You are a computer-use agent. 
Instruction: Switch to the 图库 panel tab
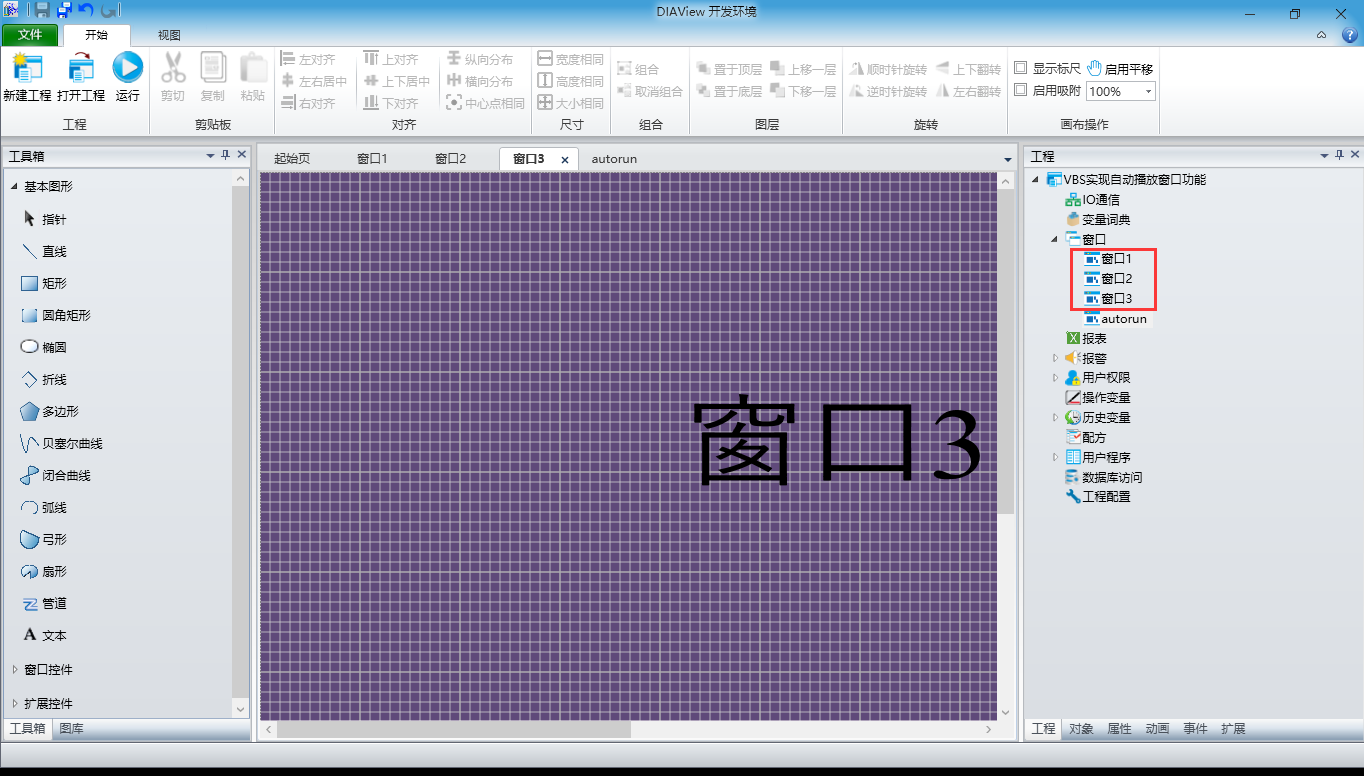tap(72, 729)
